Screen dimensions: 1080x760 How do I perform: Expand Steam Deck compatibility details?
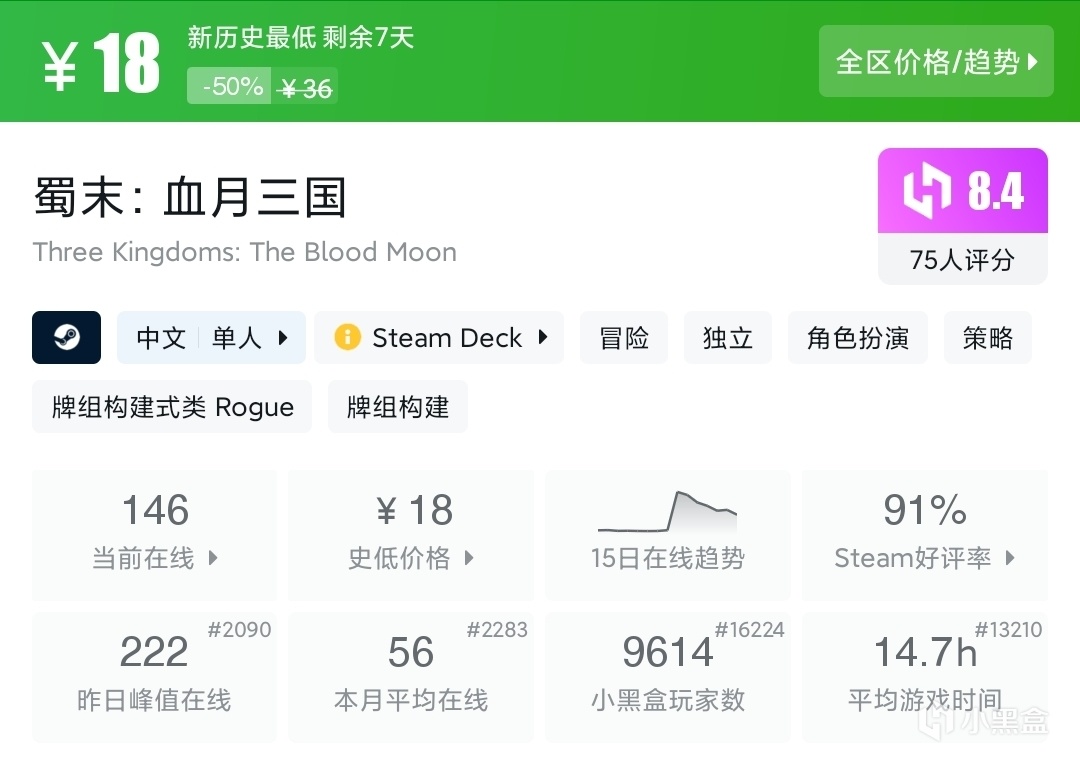[x=543, y=337]
